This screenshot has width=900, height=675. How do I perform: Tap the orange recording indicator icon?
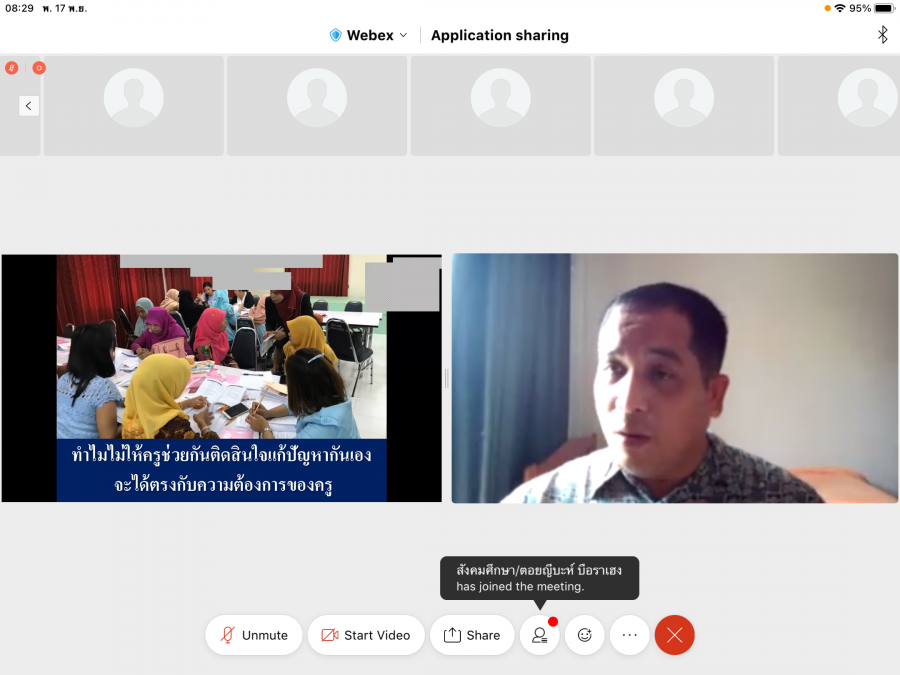(x=39, y=68)
